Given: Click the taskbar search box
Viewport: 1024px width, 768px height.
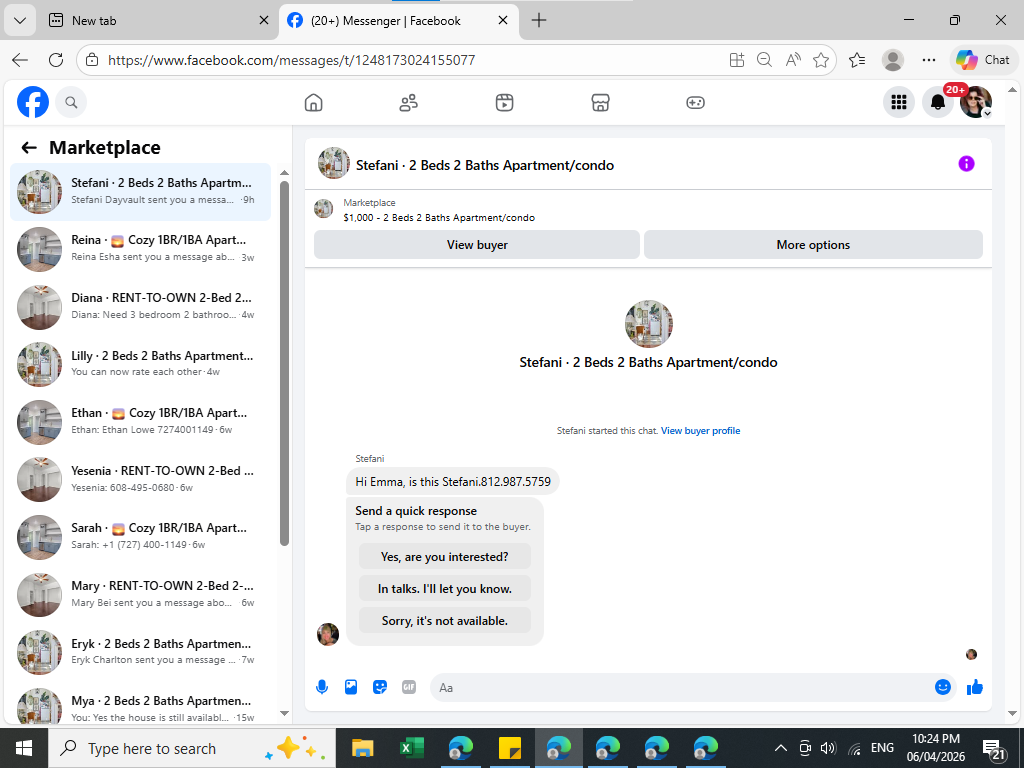Looking at the screenshot, I should (192, 748).
